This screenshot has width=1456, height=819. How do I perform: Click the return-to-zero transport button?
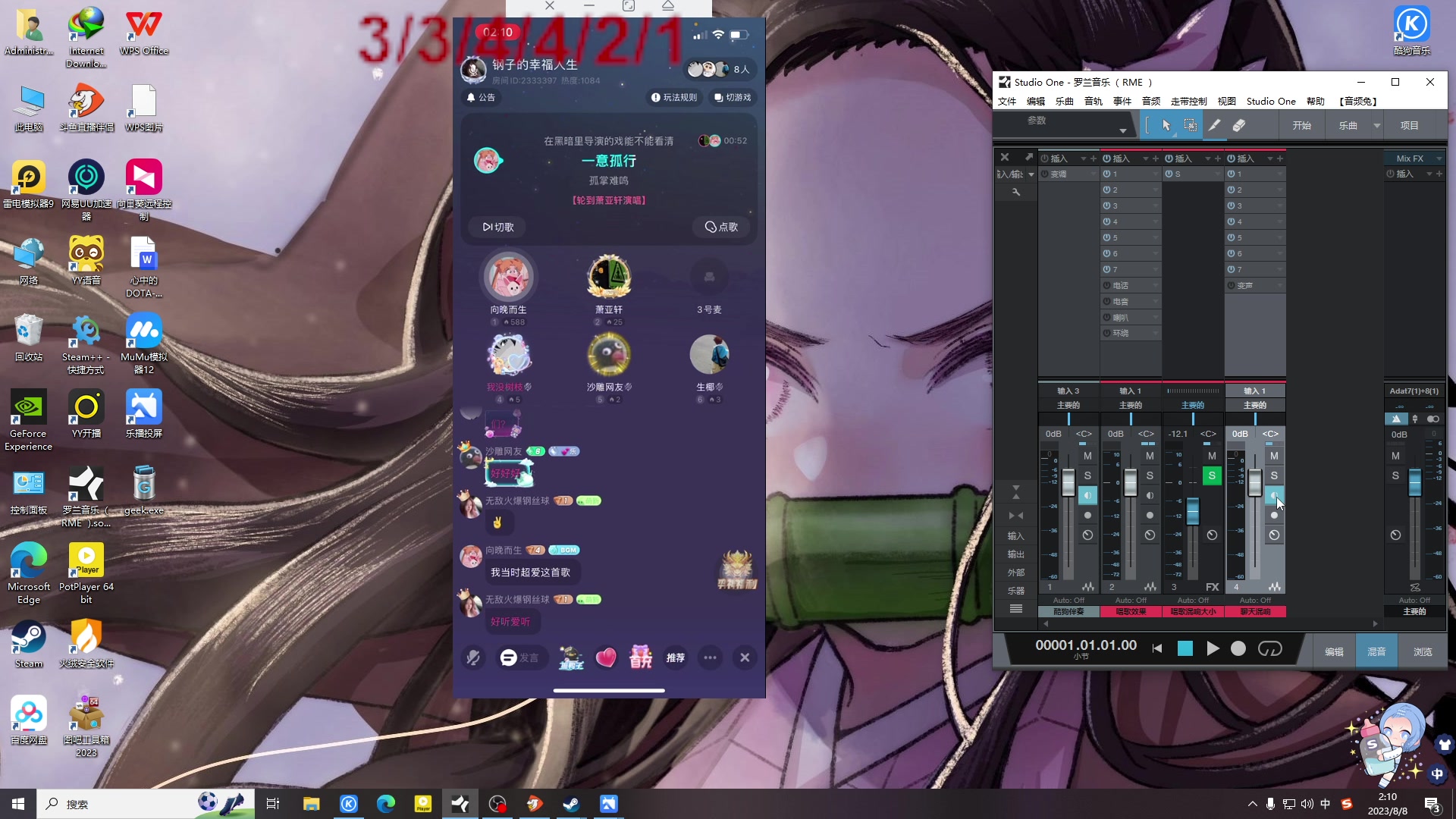click(x=1157, y=648)
